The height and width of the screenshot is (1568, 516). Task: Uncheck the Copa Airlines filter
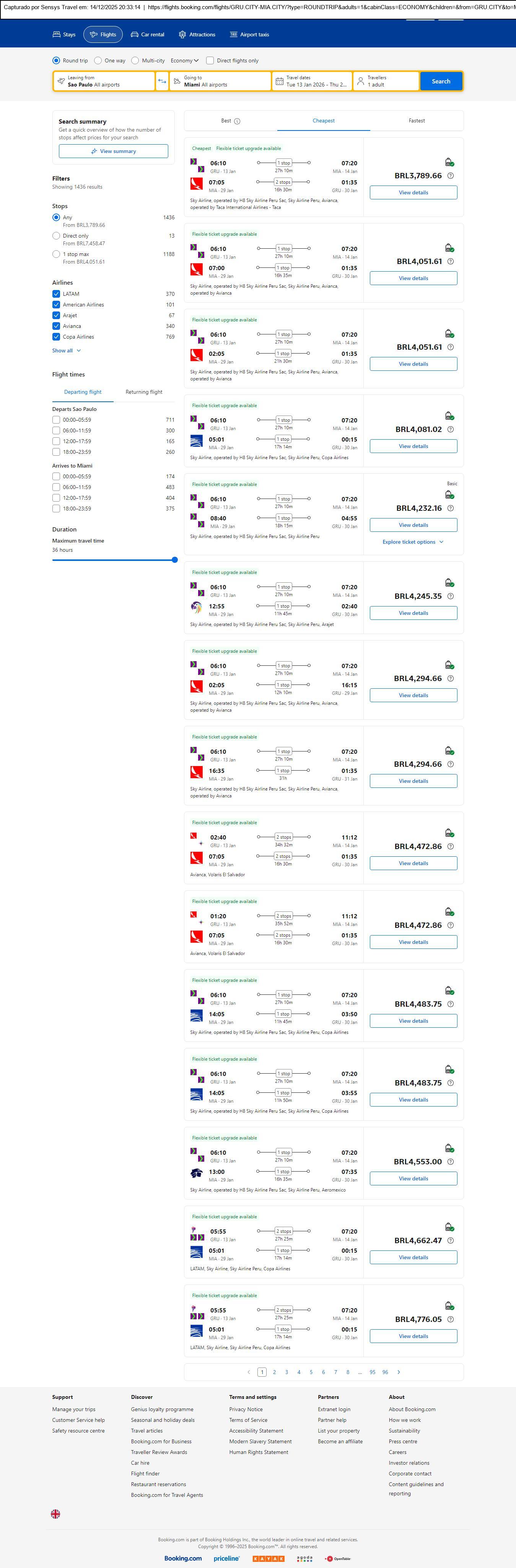56,337
